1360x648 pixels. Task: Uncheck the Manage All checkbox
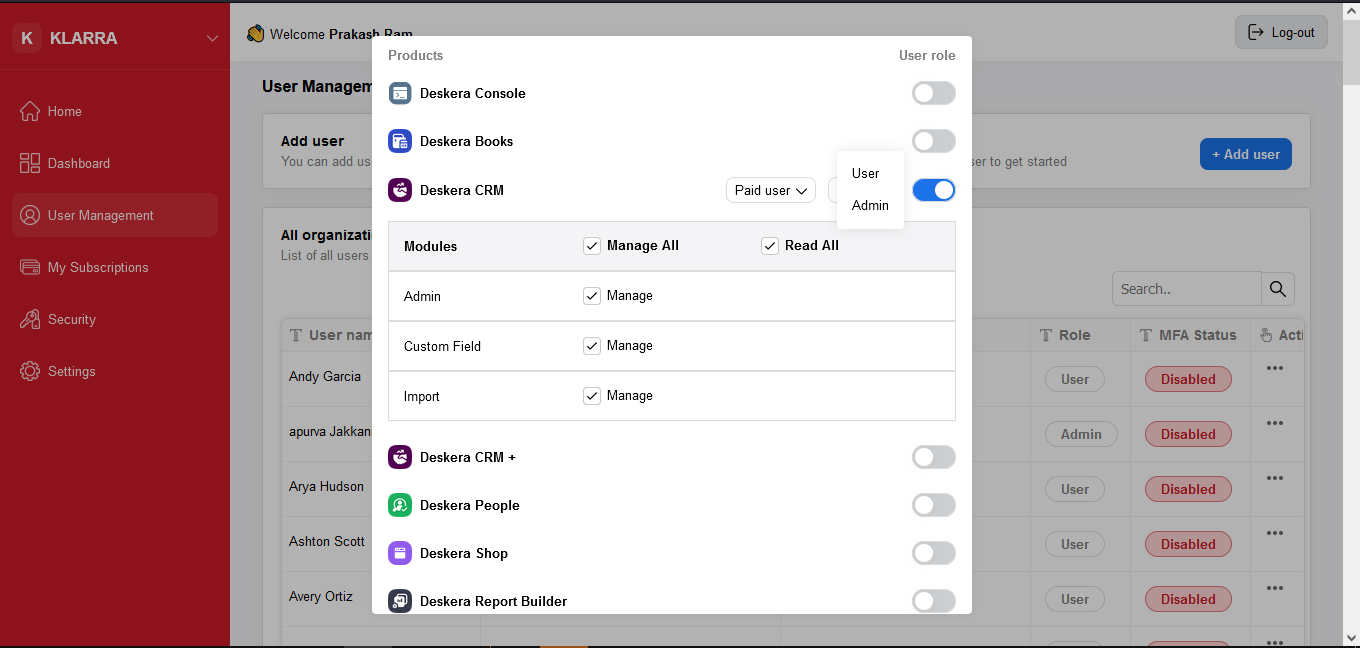[x=592, y=246]
